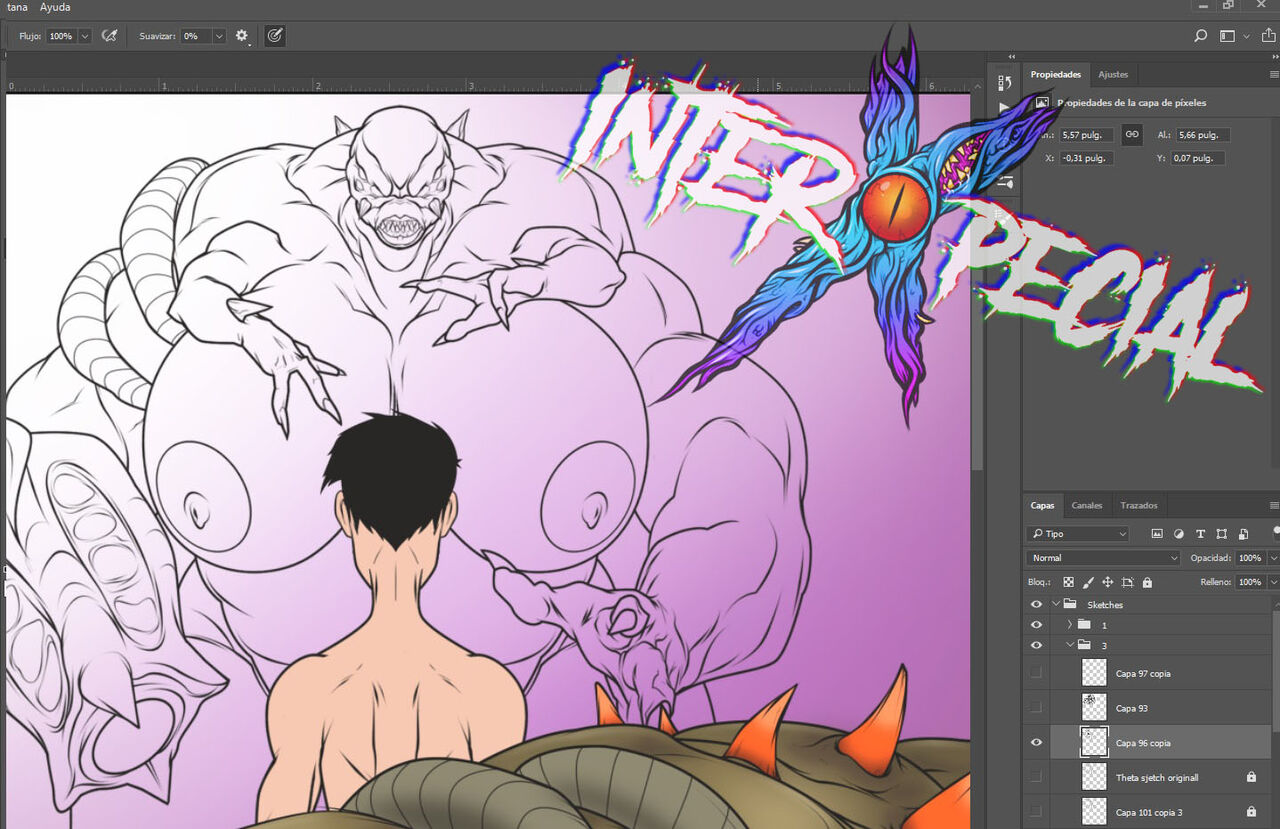1280x829 pixels.
Task: Hide the Sketches group
Action: [x=1036, y=605]
